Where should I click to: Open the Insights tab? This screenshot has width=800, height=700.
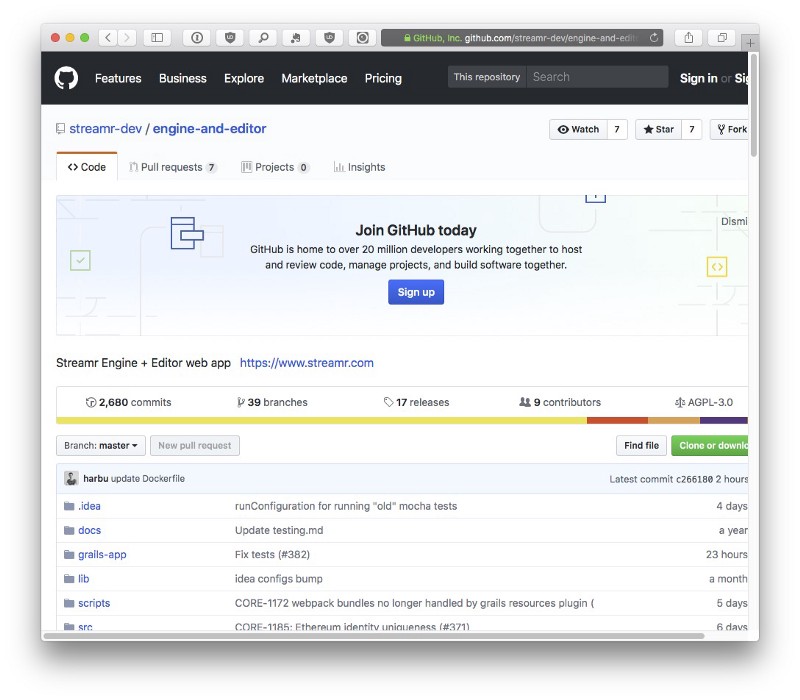[x=359, y=167]
